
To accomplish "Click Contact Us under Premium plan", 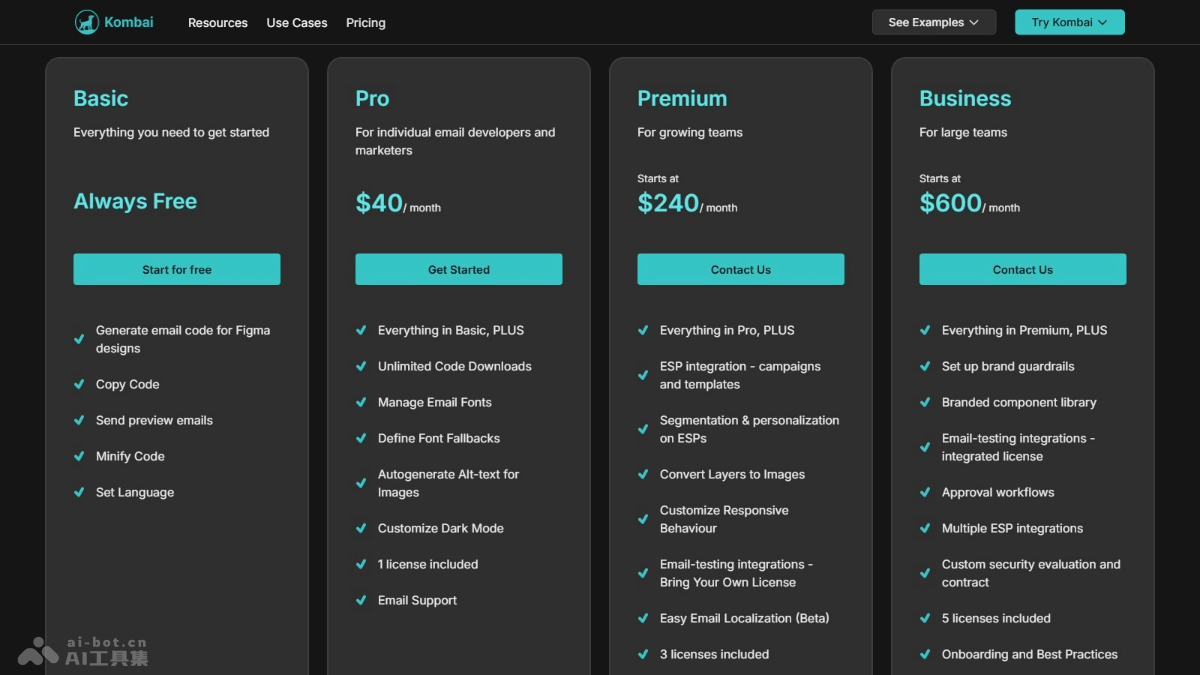I will click(741, 269).
